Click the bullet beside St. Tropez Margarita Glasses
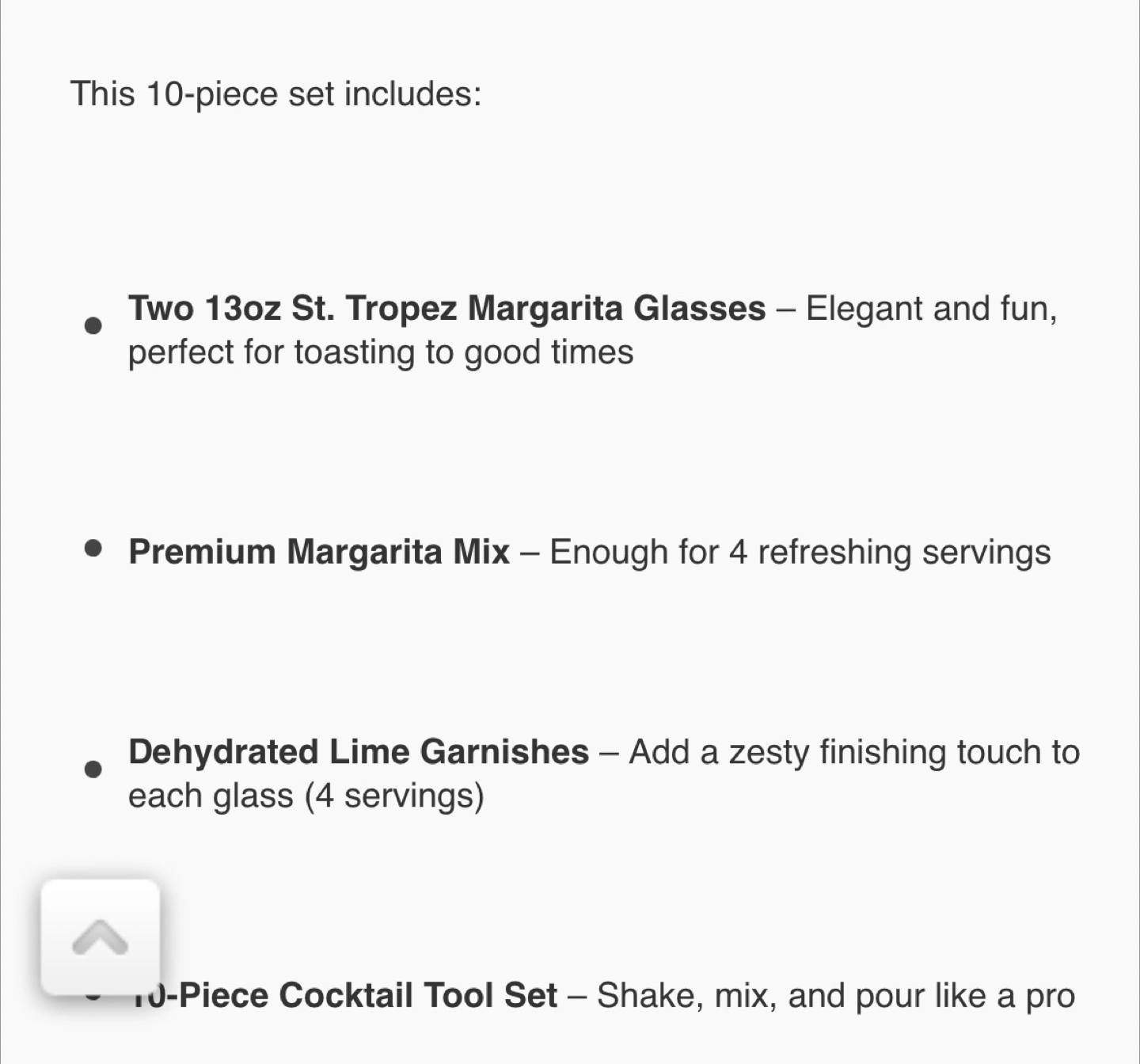 (93, 325)
